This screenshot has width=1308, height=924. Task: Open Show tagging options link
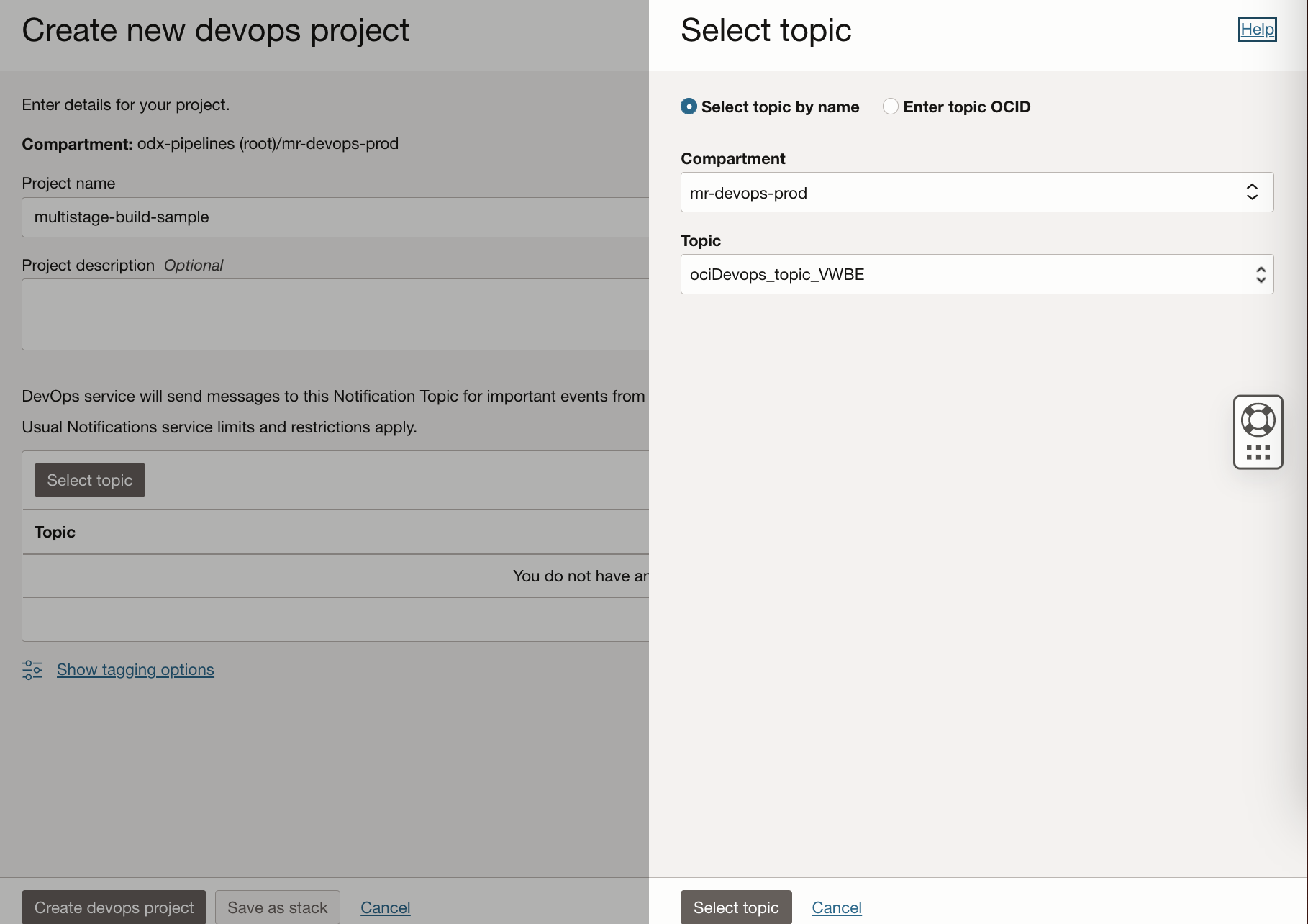[135, 670]
